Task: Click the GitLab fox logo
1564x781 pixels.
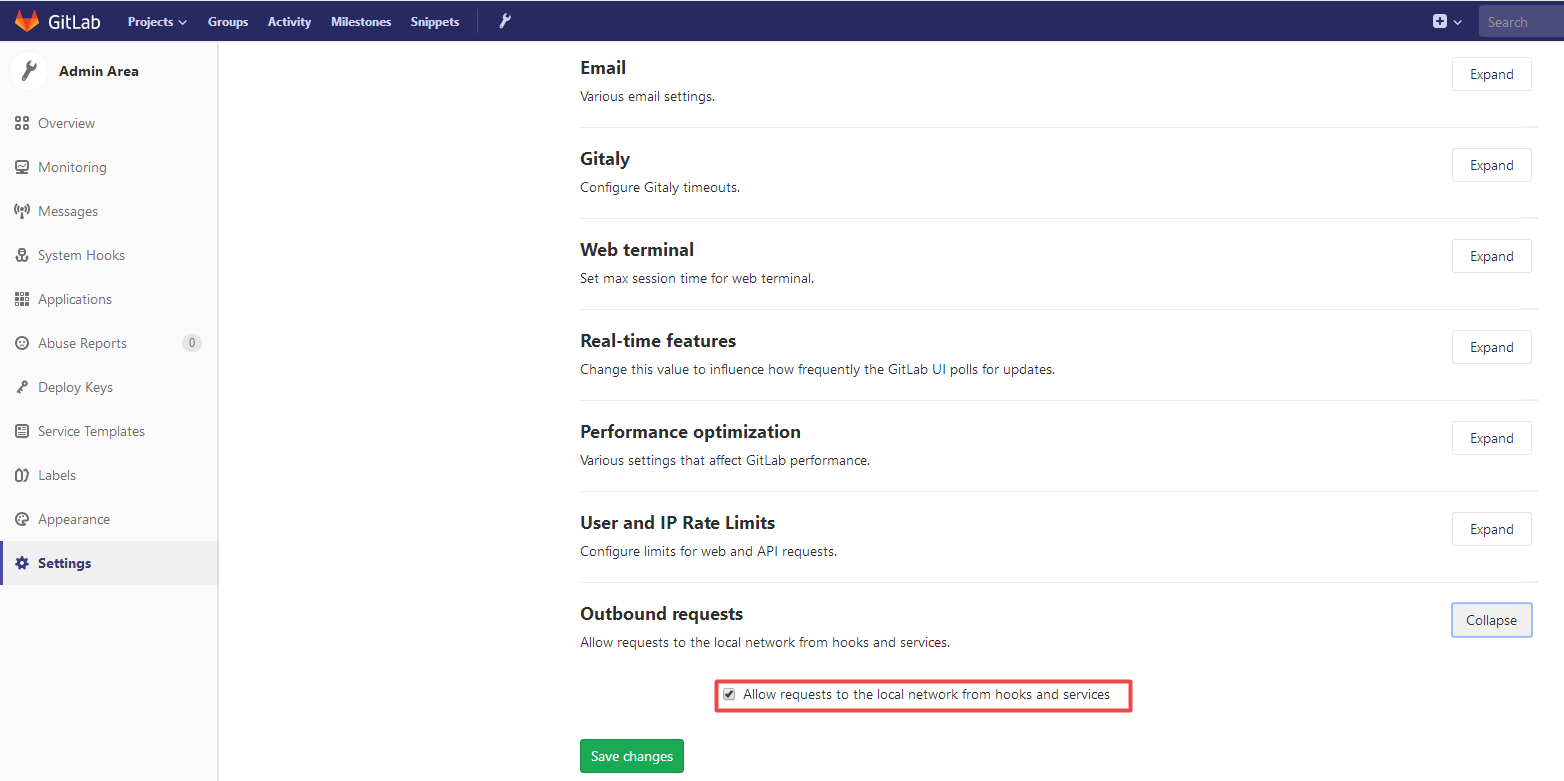Action: (x=27, y=21)
